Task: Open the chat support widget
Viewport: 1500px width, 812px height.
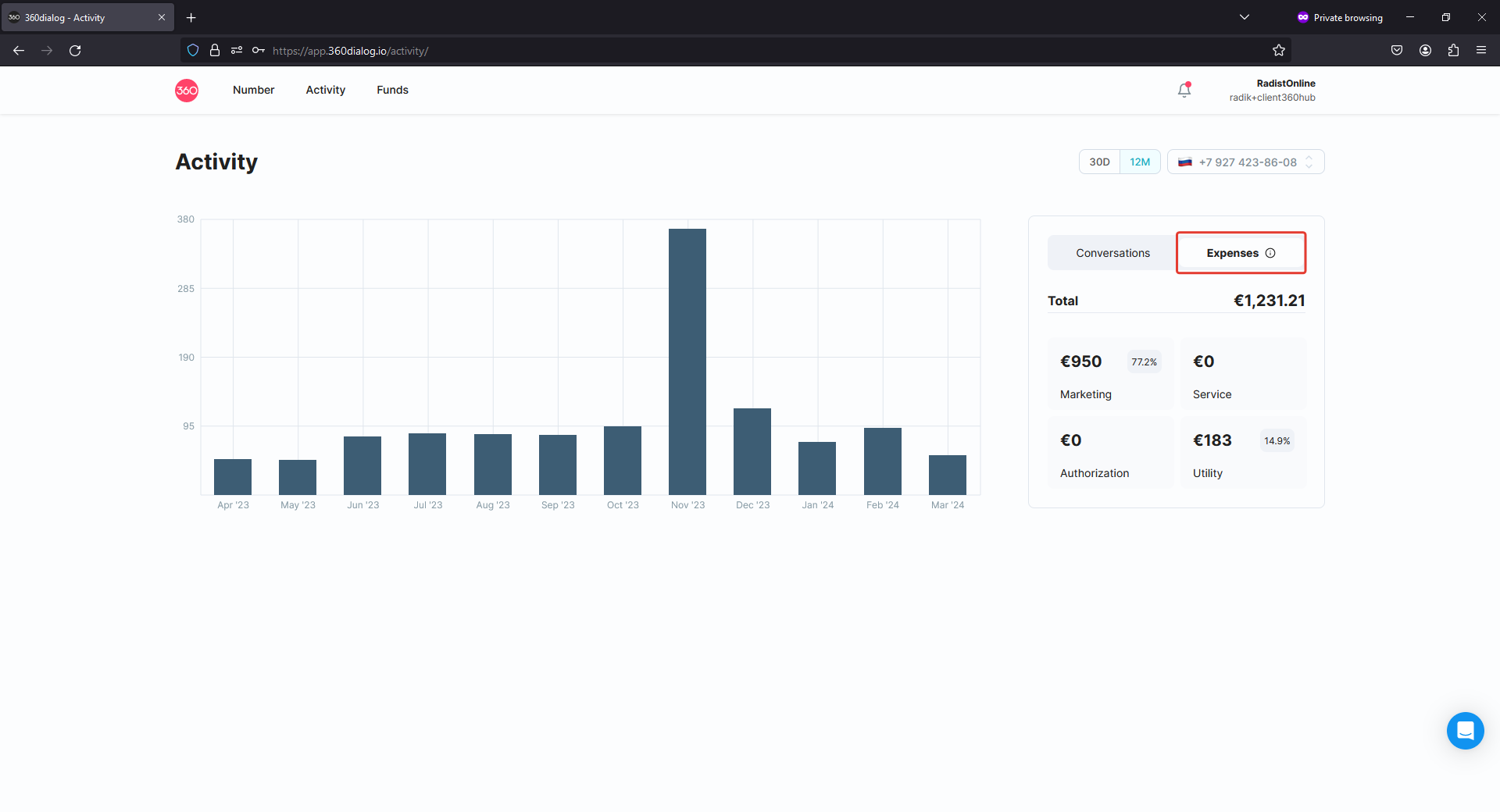Action: point(1465,731)
